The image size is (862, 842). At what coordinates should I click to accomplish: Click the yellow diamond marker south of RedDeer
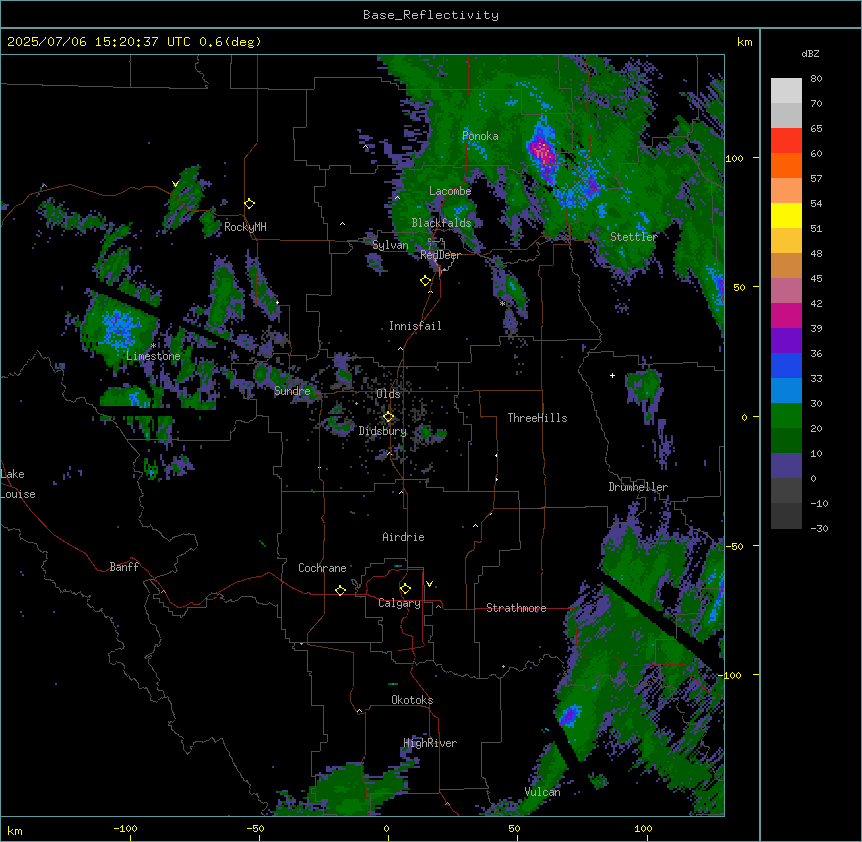(x=426, y=281)
